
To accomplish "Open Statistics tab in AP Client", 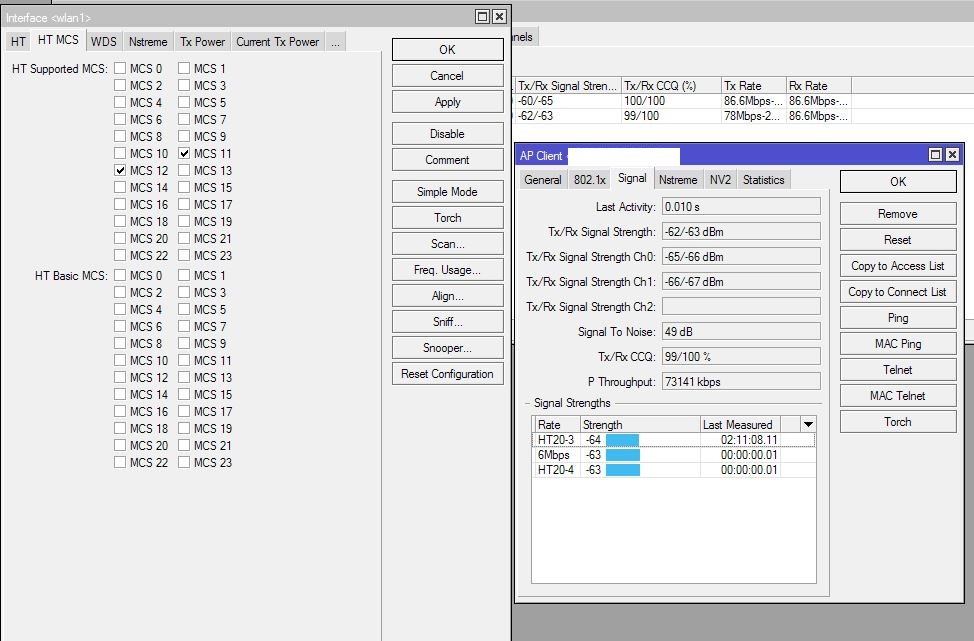I will tap(763, 180).
